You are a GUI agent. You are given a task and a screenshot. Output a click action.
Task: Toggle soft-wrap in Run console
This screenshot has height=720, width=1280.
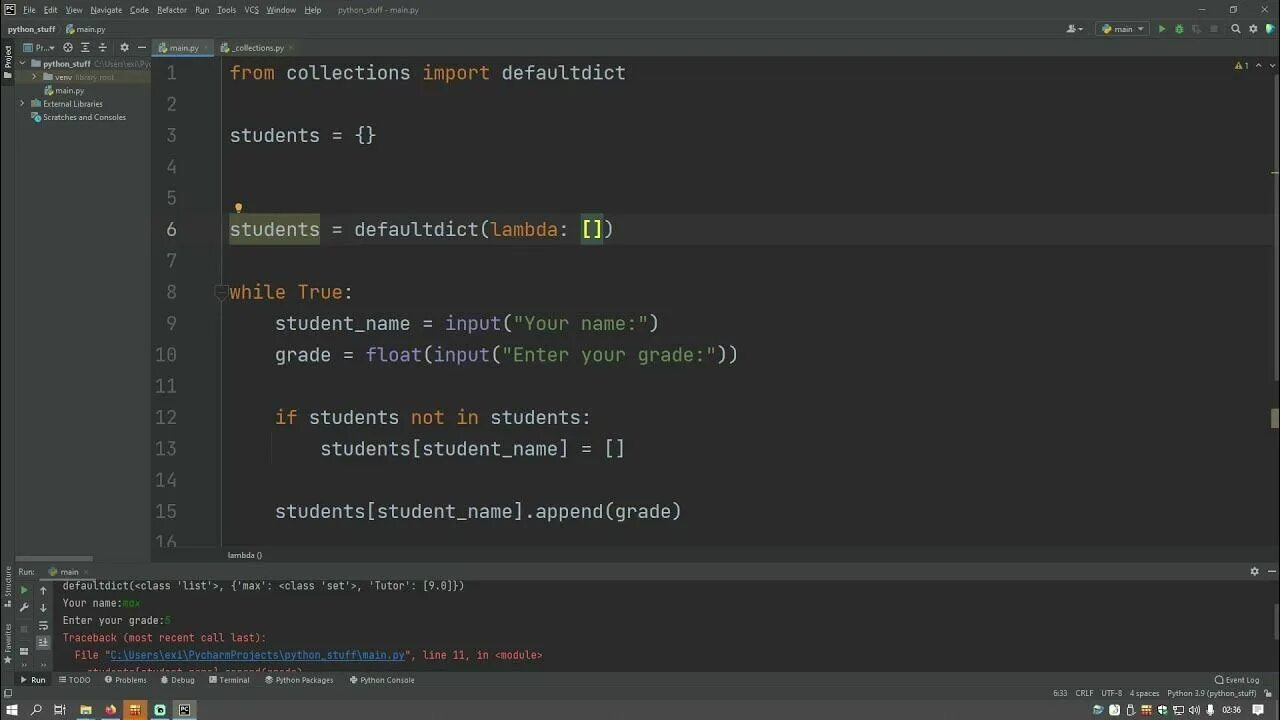[43, 625]
